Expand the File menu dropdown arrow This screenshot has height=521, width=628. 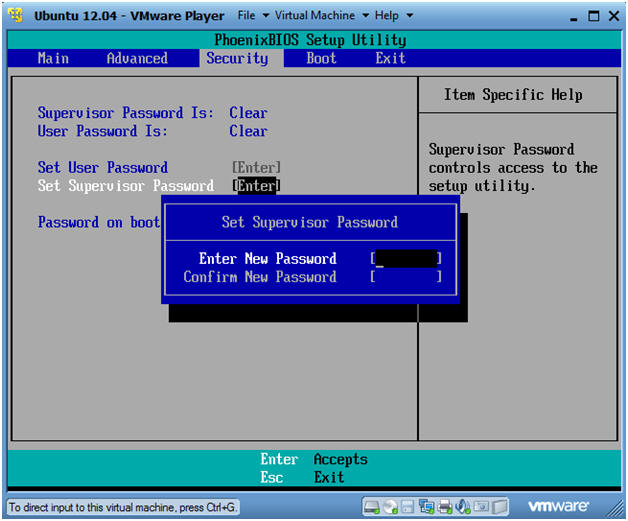(266, 16)
